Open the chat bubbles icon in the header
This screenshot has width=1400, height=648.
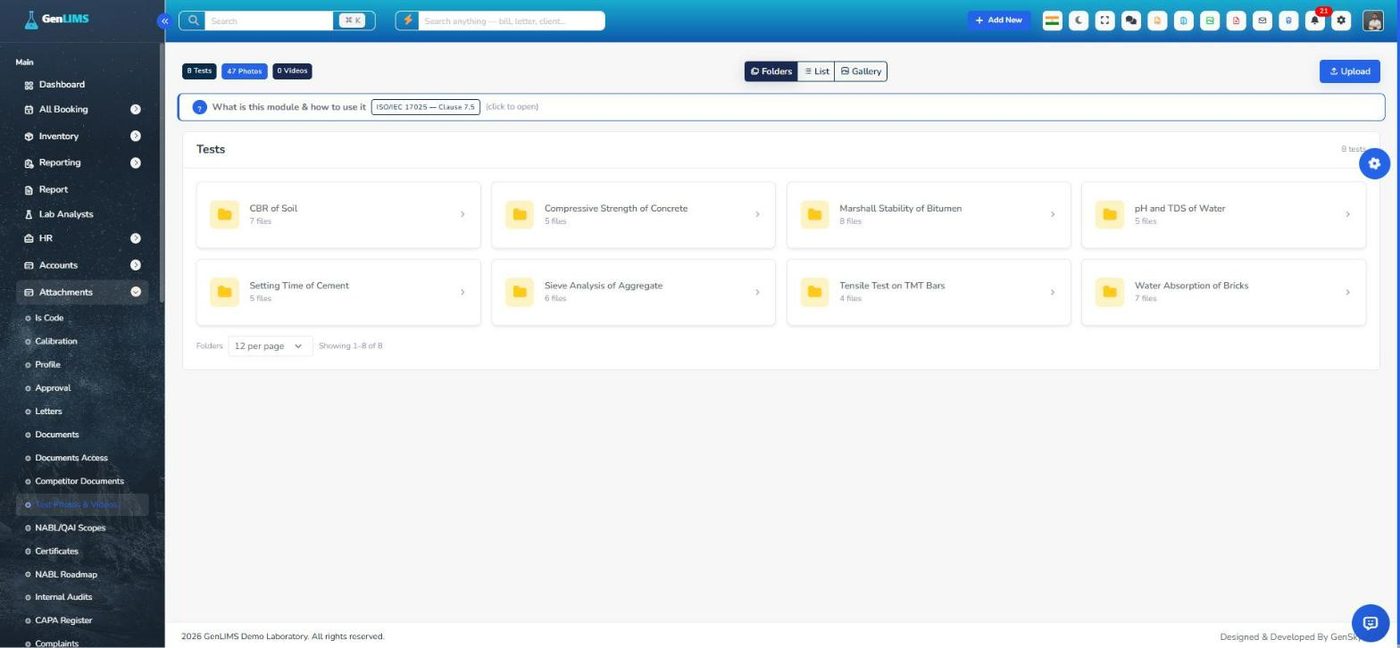point(1131,20)
